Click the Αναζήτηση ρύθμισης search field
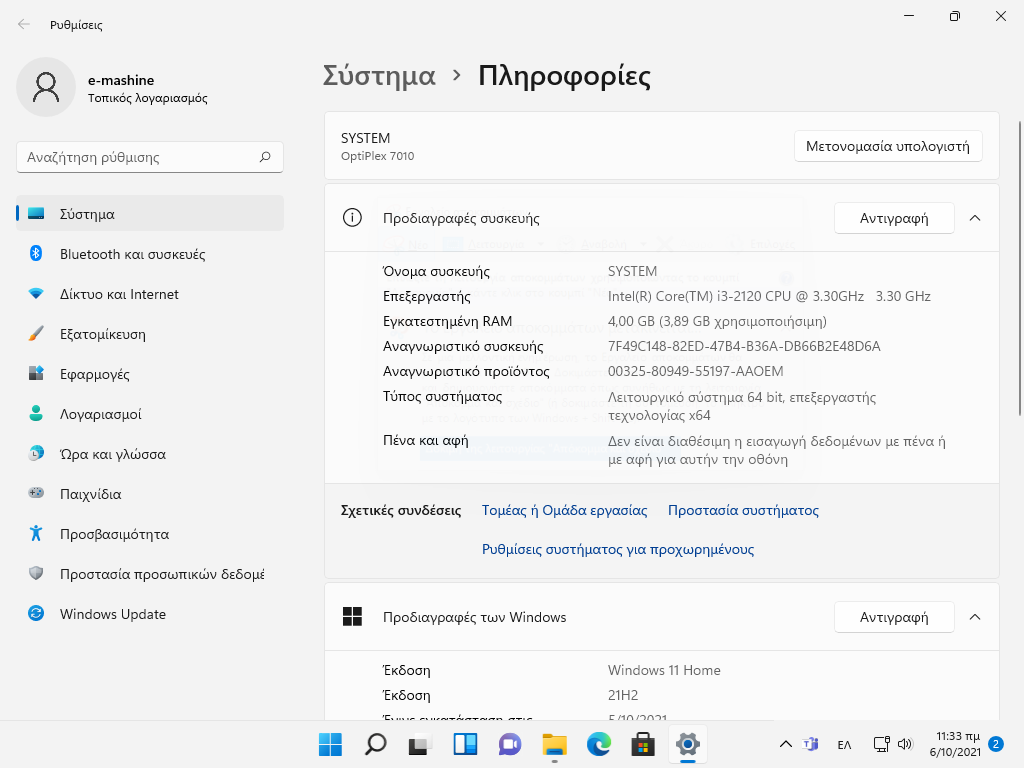The height and width of the screenshot is (768, 1024). 150,157
